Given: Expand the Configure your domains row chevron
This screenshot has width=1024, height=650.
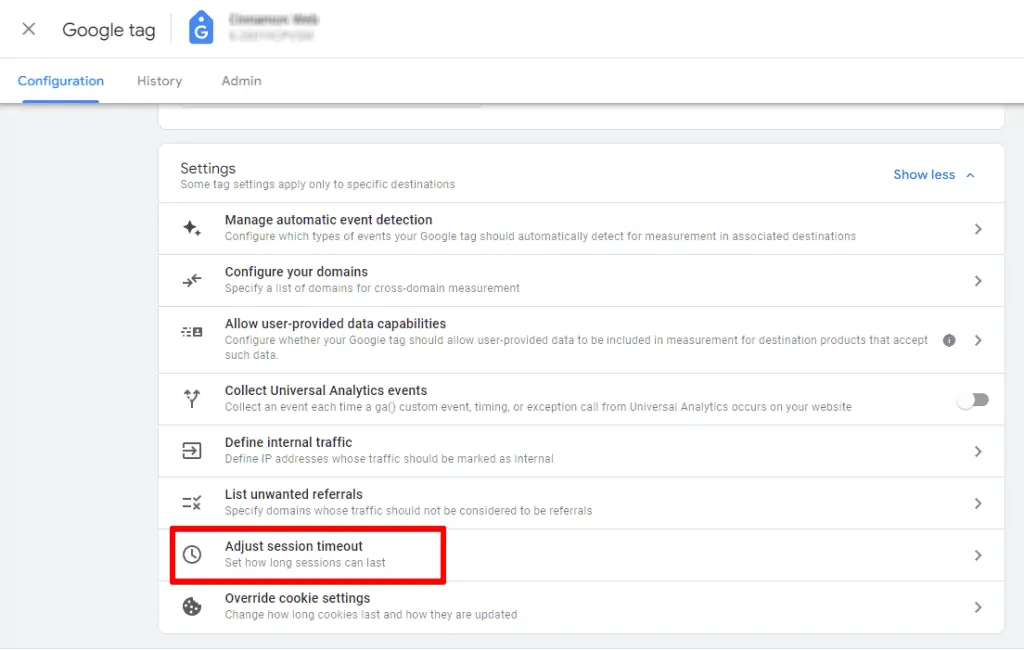Looking at the screenshot, I should 978,280.
